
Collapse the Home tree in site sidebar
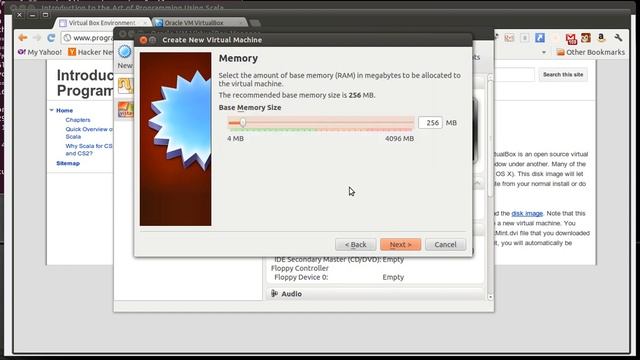tap(52, 110)
